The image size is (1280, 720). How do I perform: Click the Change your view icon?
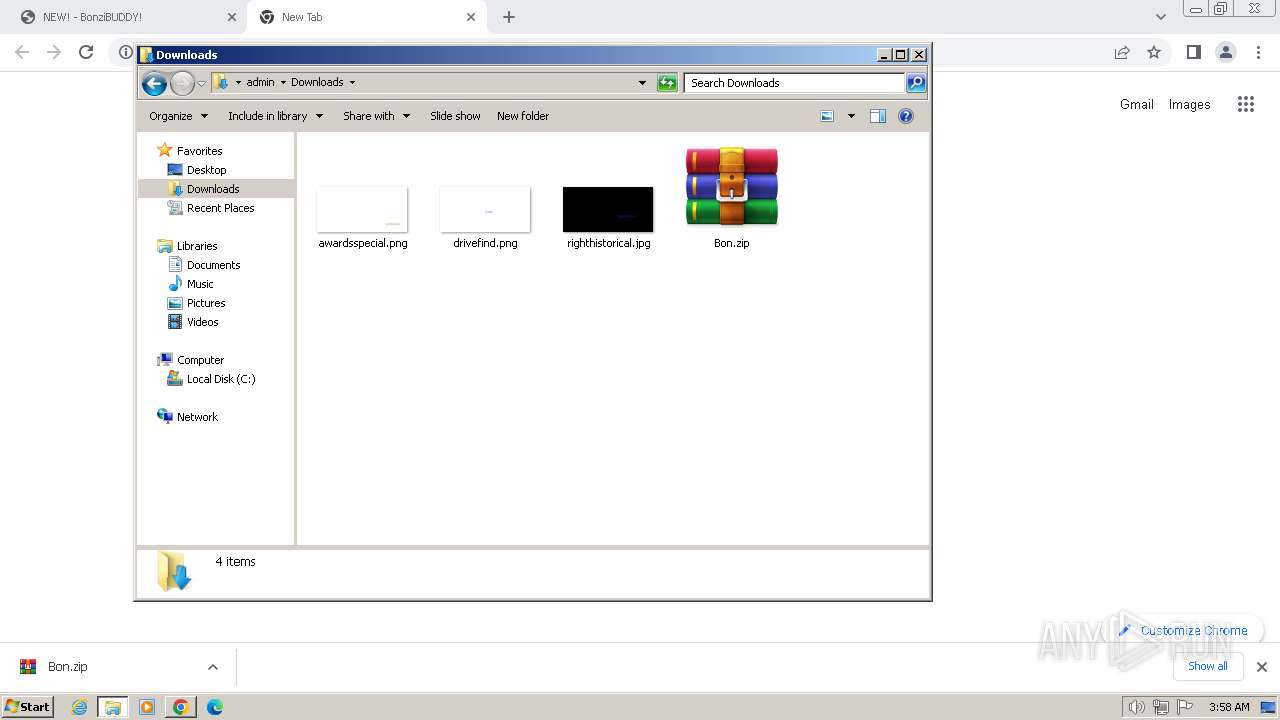point(827,116)
